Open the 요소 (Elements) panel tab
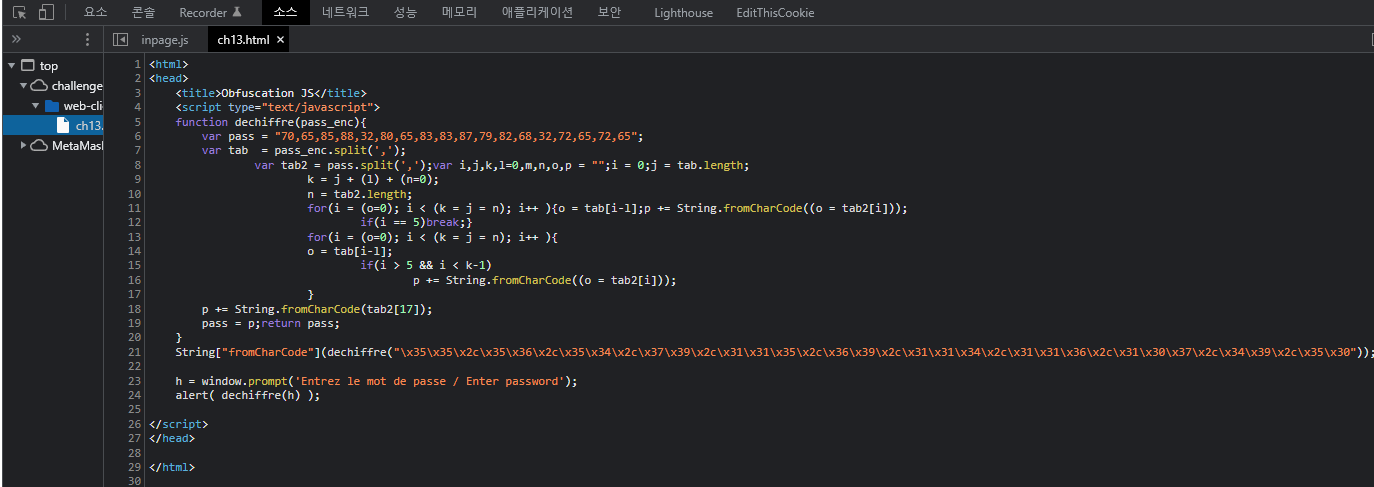This screenshot has width=1374, height=487. click(96, 13)
